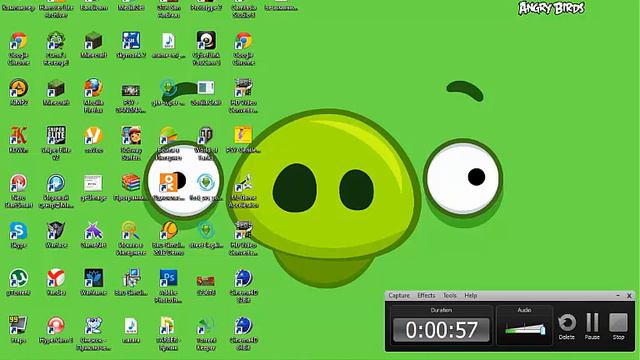
Task: Launch the Nero StartSmart shortcut
Action: click(18, 183)
